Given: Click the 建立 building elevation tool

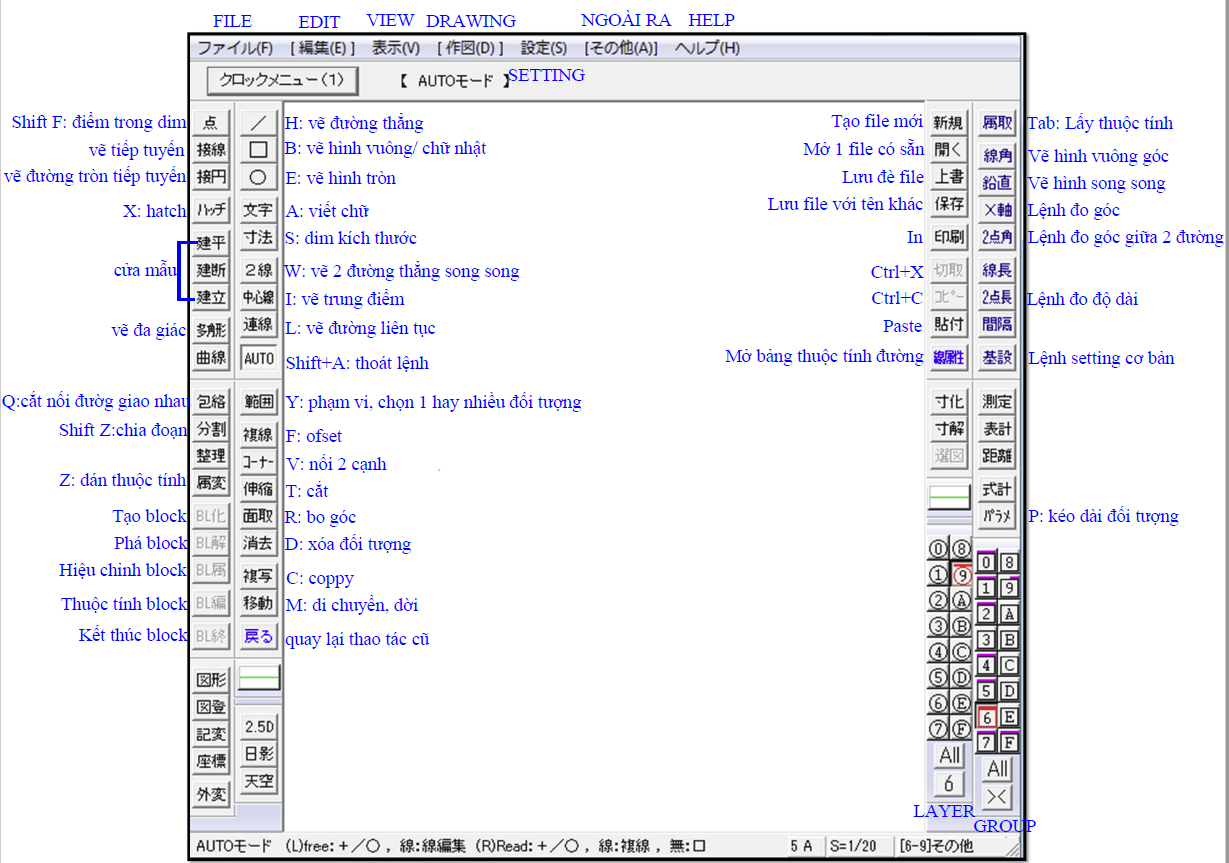Looking at the screenshot, I should (211, 297).
